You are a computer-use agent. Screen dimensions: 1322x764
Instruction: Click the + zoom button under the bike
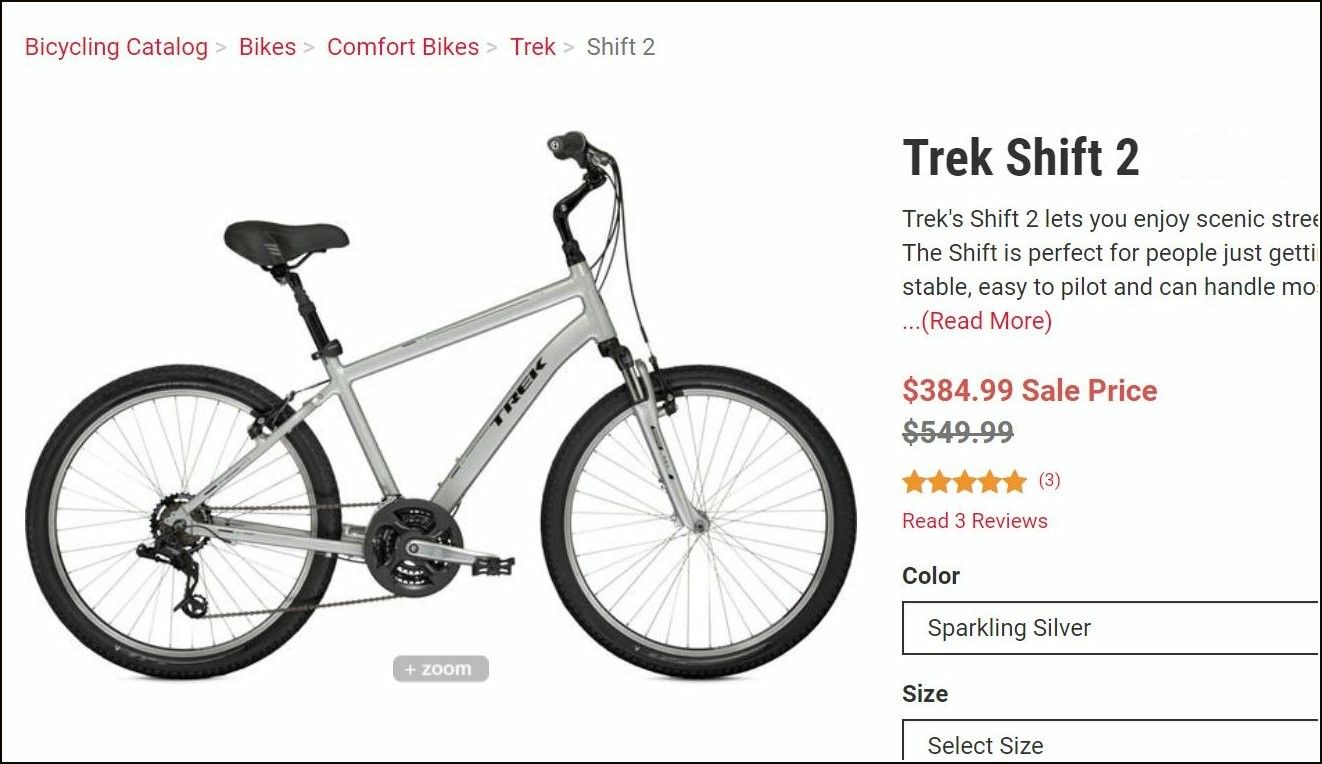tap(441, 669)
